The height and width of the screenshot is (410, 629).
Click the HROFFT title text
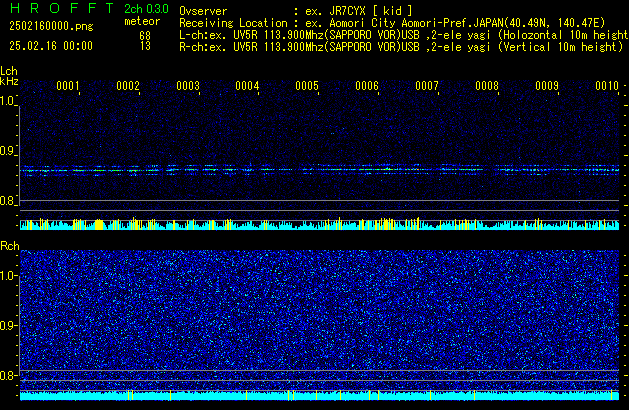[61, 8]
